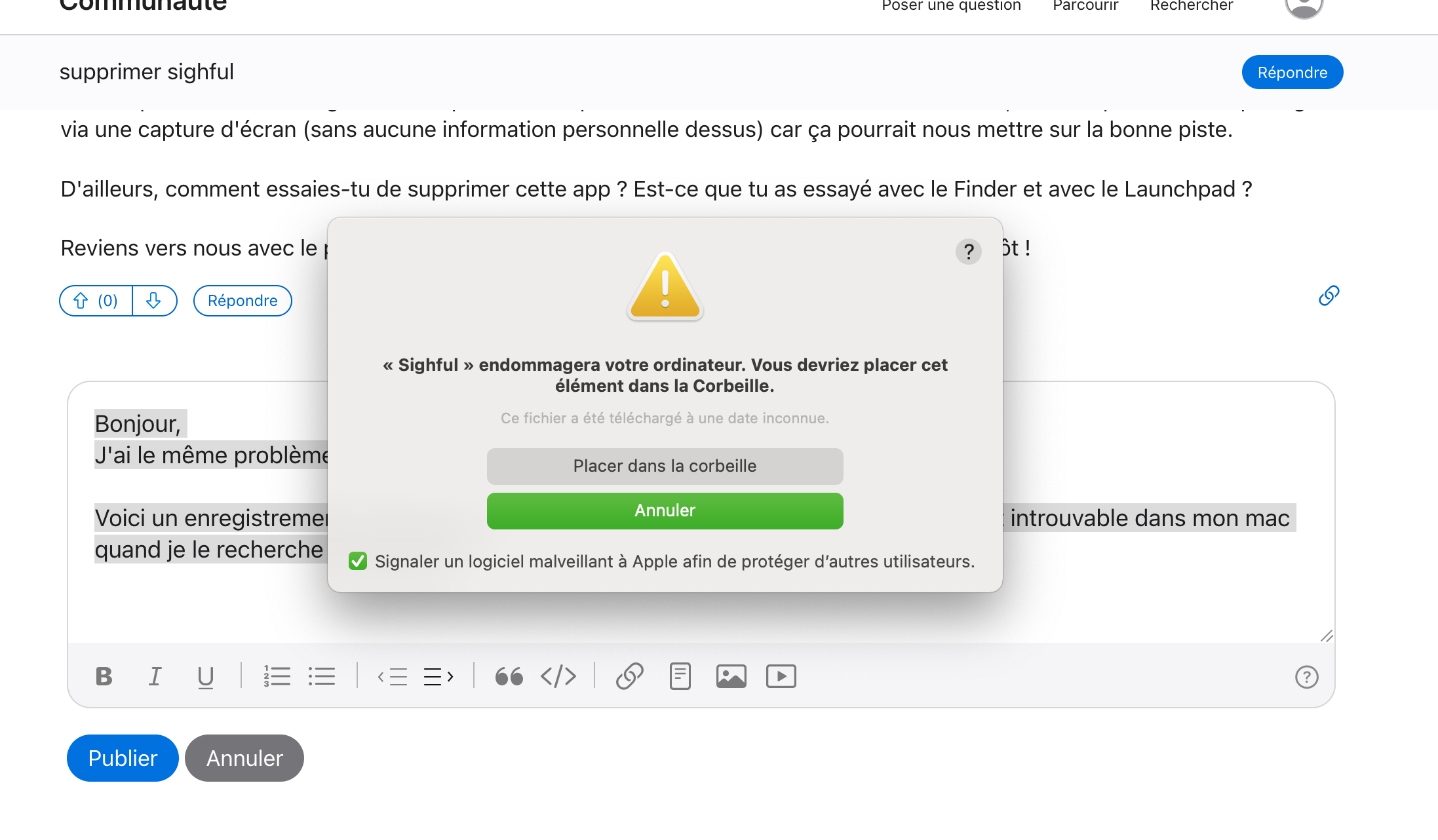Underline selected text with the U icon
This screenshot has height=840, width=1438.
[x=206, y=677]
